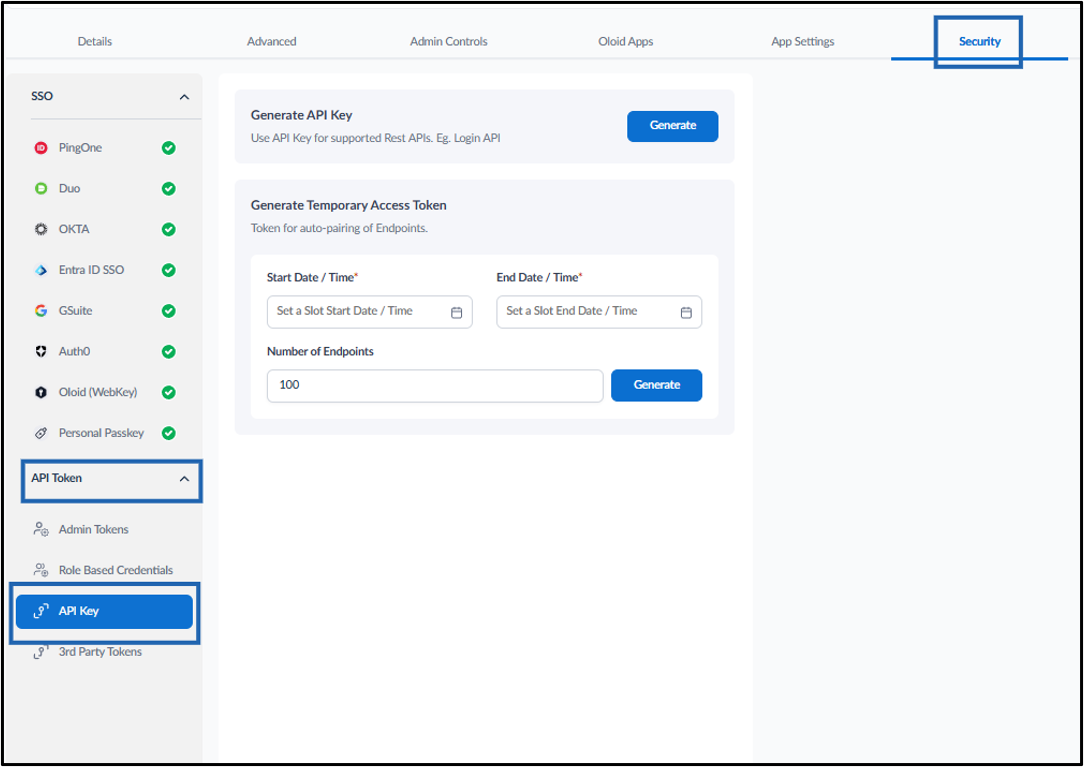This screenshot has width=1084, height=767.
Task: Click green check status beside Personal Passkey
Action: tap(169, 434)
